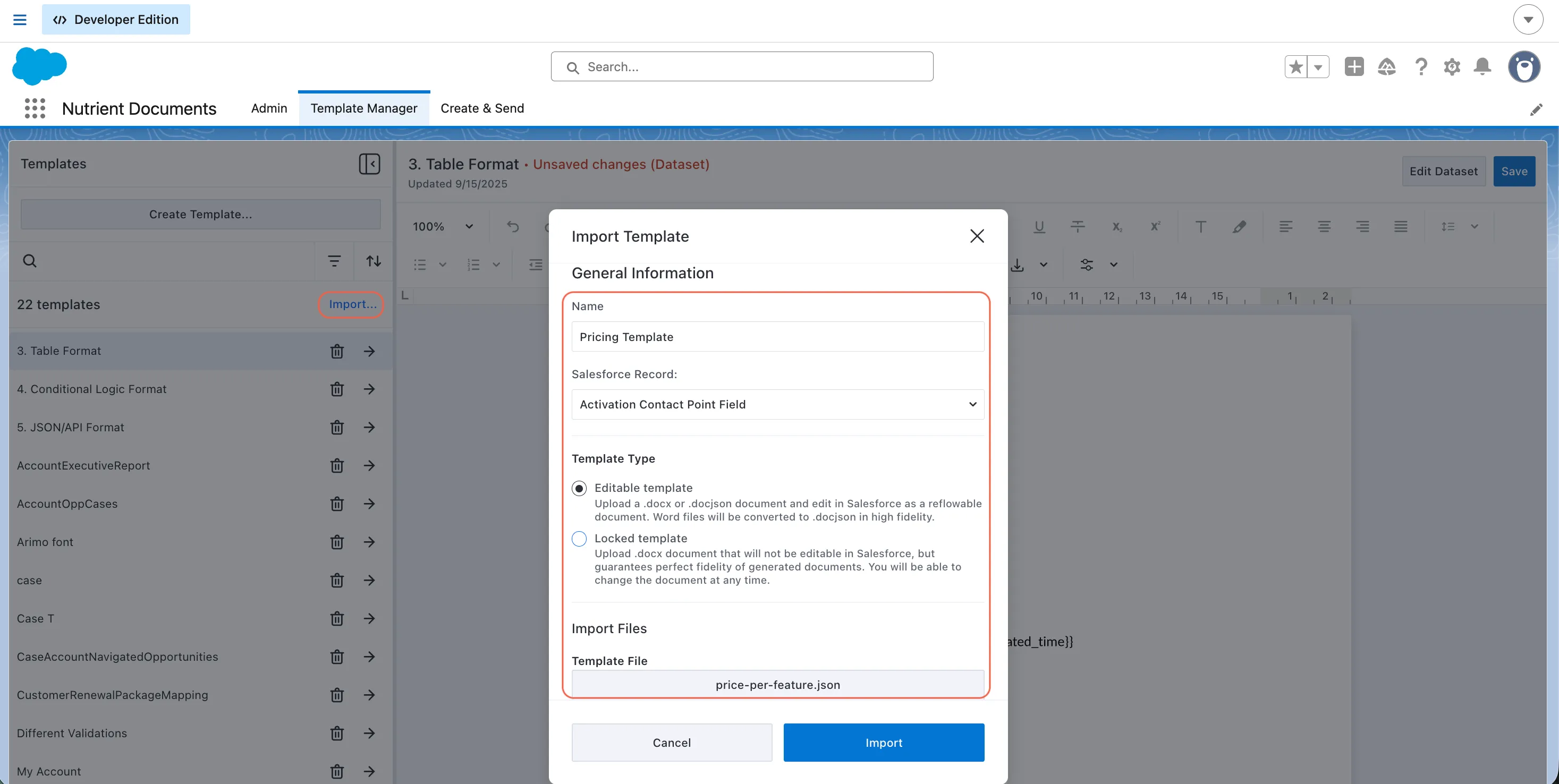Click the pencil edit navigation icon
This screenshot has width=1559, height=784.
click(x=1536, y=109)
